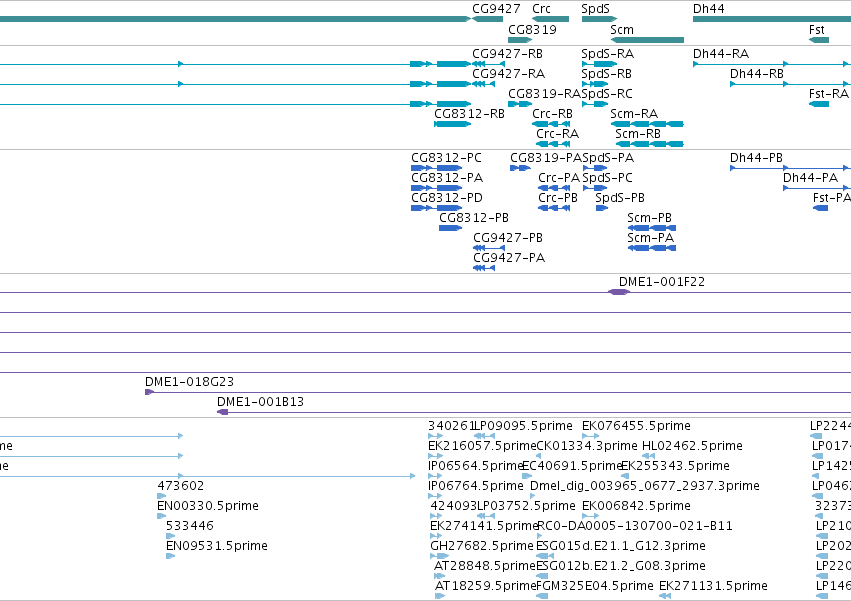Select EST label 533446
This screenshot has width=851, height=601.
190,526
